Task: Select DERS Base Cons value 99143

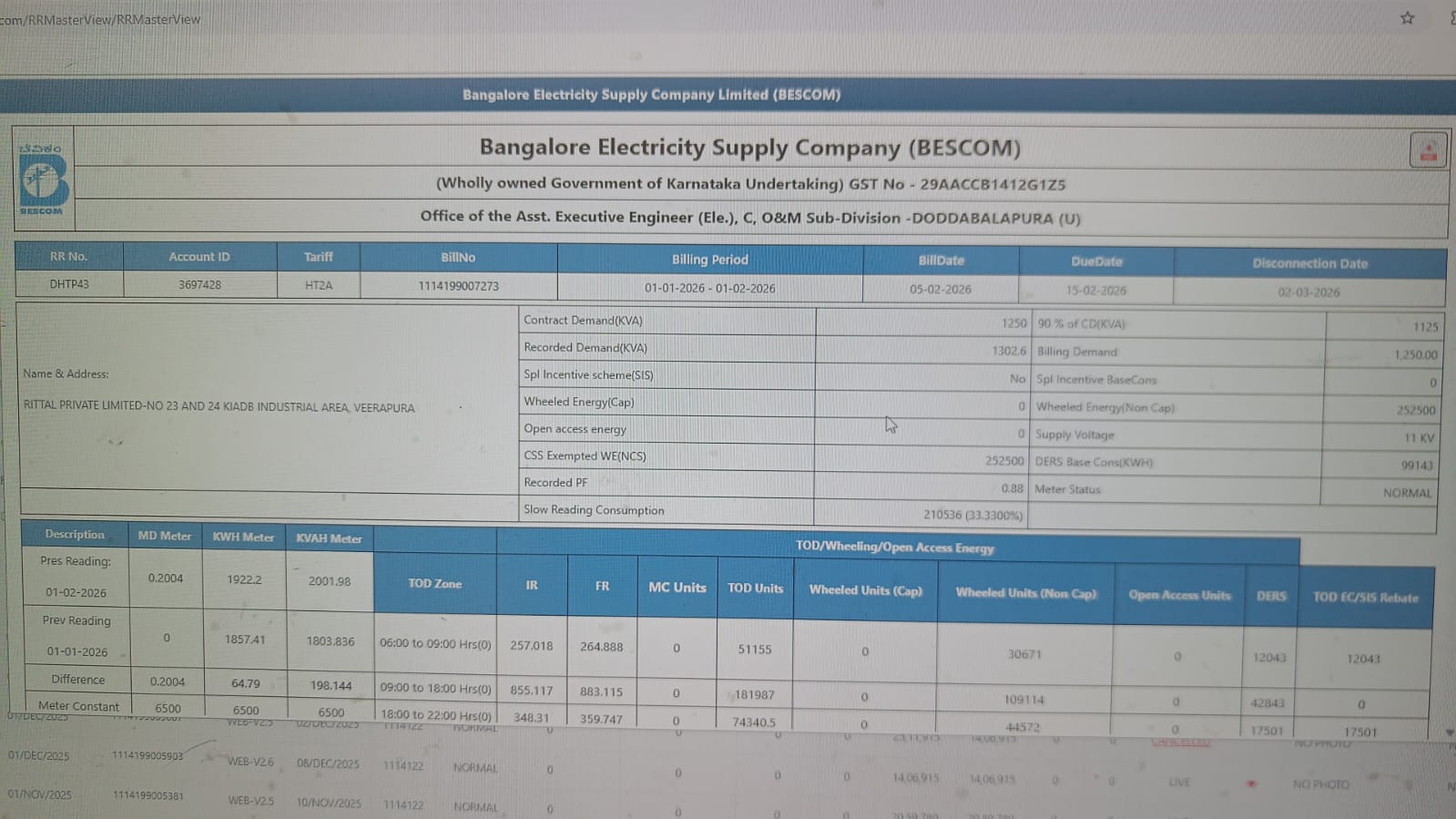Action: [x=1417, y=466]
